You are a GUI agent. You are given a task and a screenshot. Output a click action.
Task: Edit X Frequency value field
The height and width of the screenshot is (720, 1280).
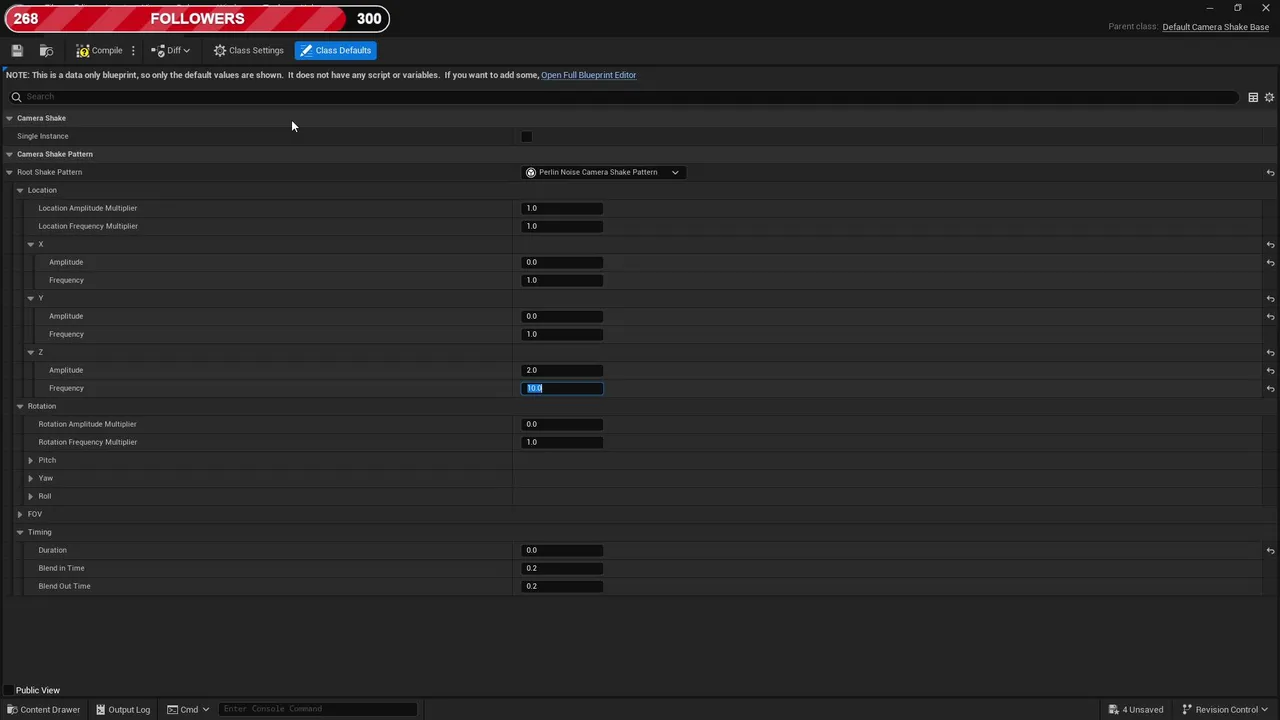coord(562,280)
